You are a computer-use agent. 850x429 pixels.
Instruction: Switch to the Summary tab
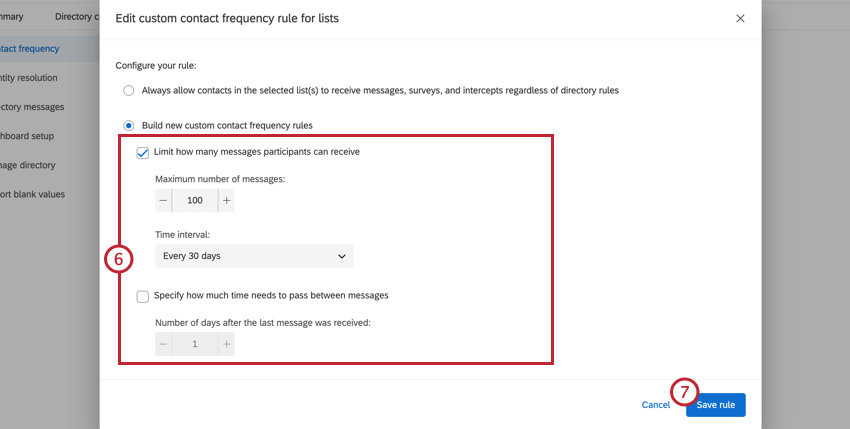(12, 17)
